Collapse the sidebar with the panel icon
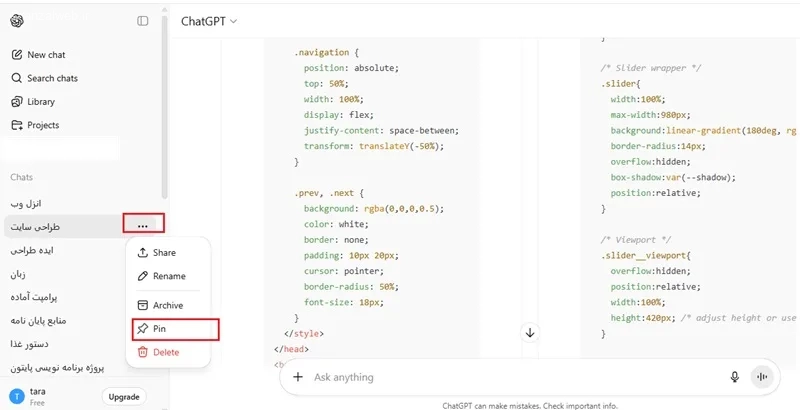Screen dimensions: 800x410 click(143, 21)
